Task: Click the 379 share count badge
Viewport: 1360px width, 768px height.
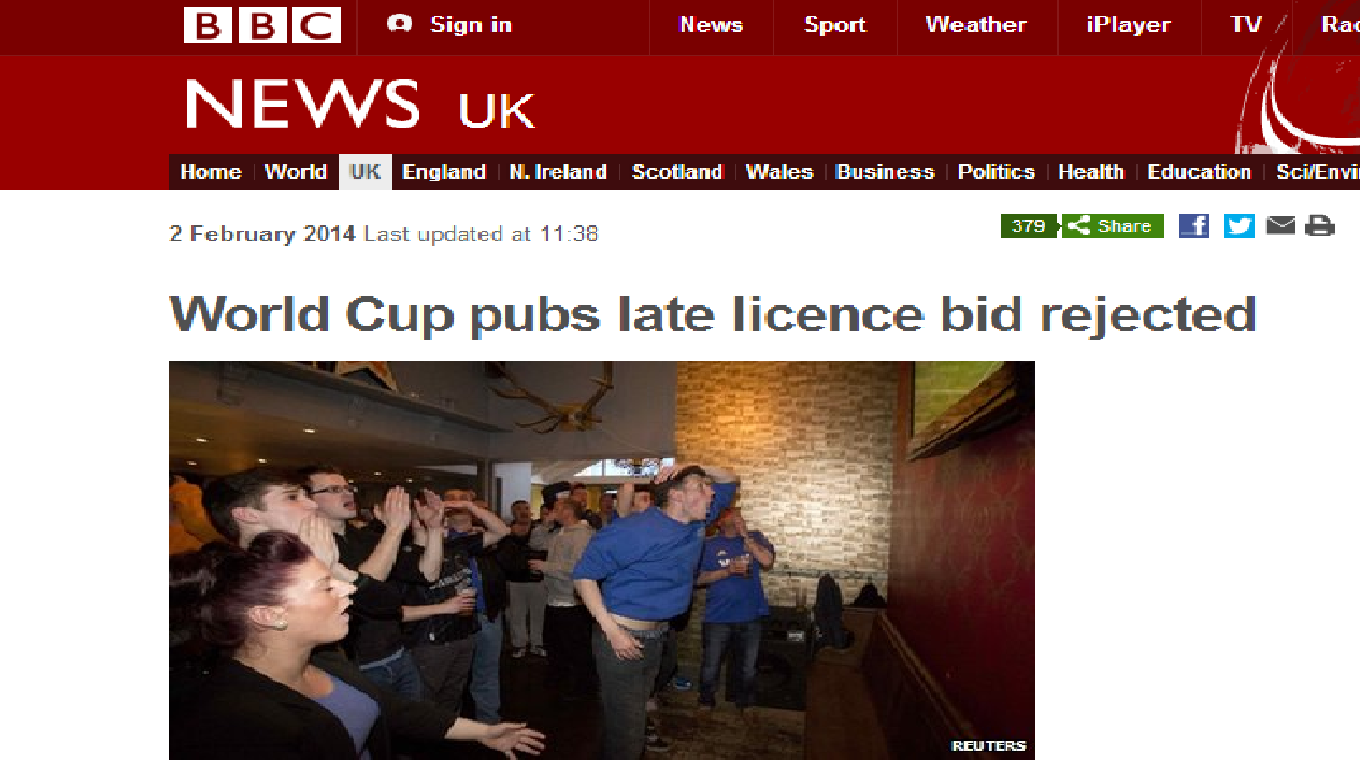Action: (1029, 226)
